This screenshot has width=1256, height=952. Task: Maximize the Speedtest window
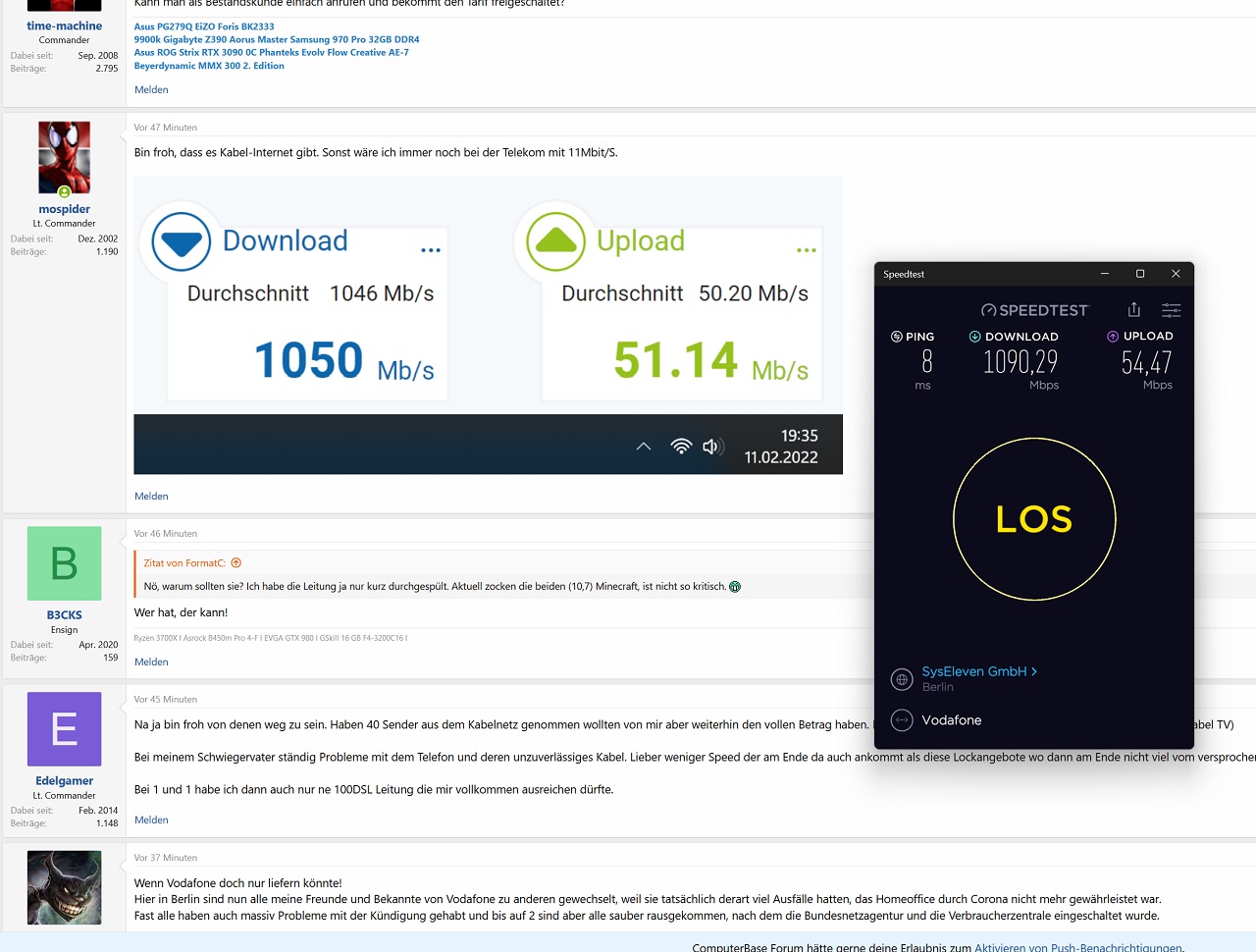(x=1140, y=274)
